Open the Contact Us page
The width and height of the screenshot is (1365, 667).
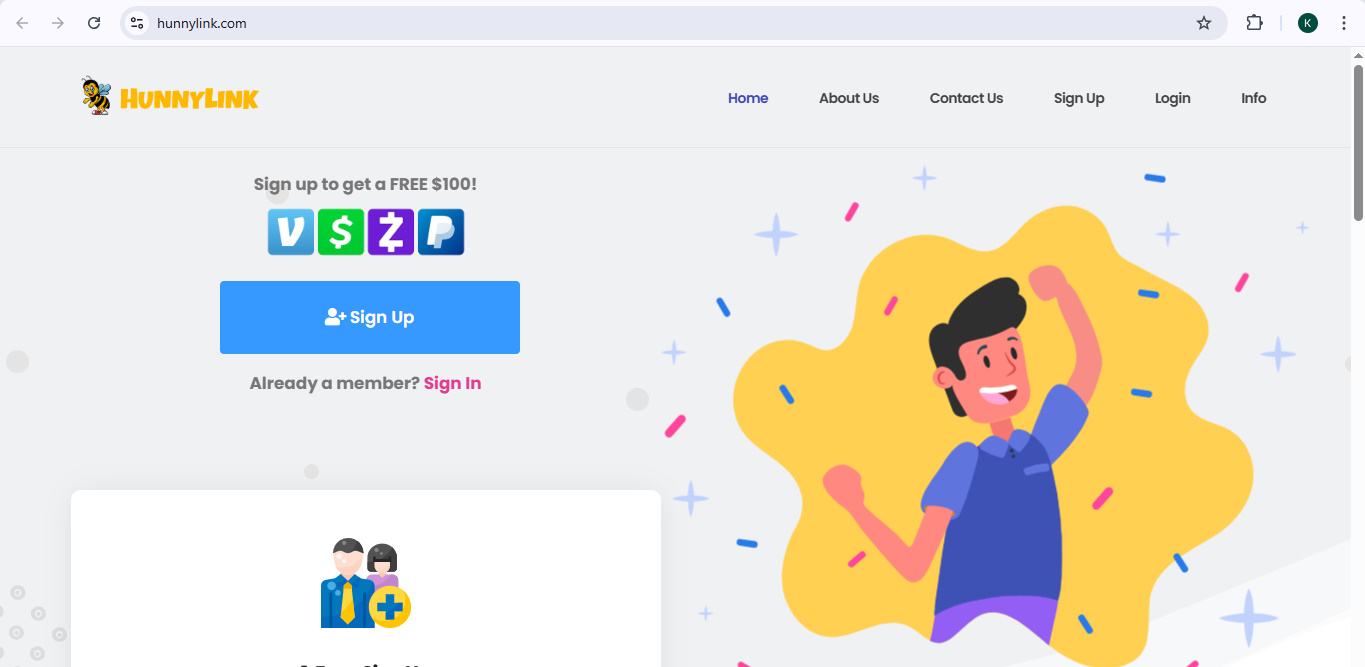tap(966, 98)
